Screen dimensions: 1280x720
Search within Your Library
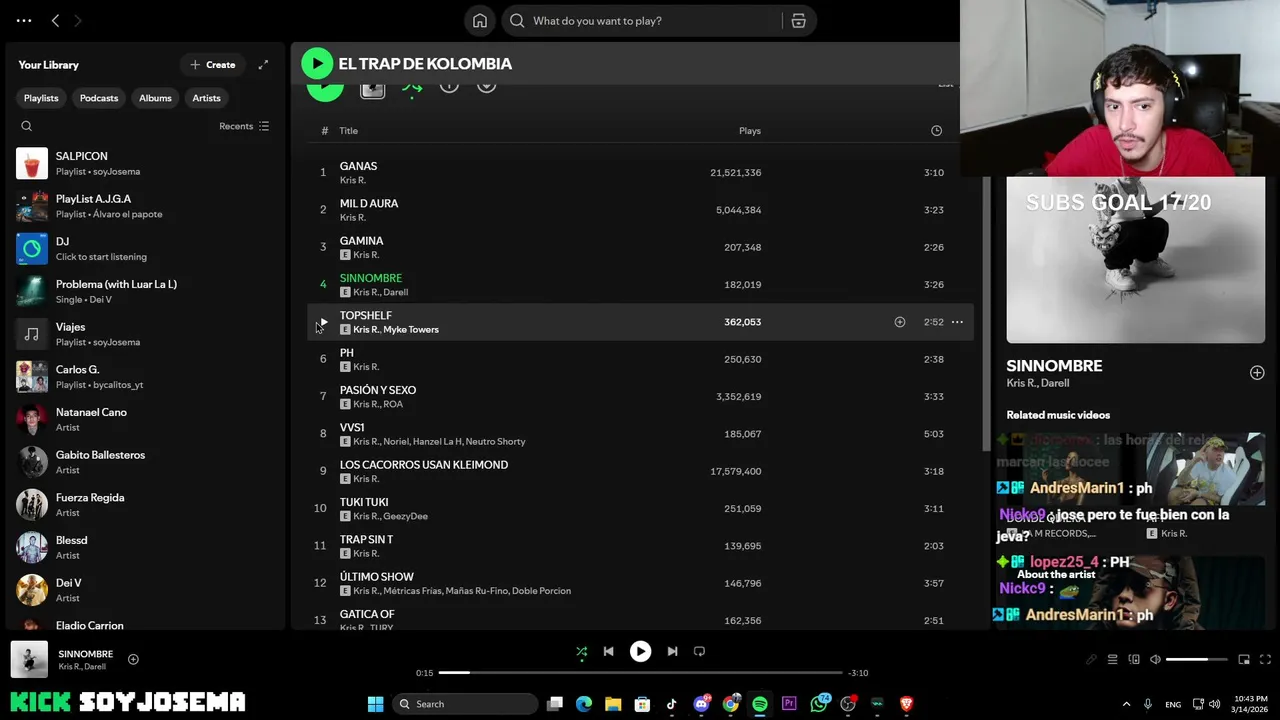pyautogui.click(x=27, y=126)
